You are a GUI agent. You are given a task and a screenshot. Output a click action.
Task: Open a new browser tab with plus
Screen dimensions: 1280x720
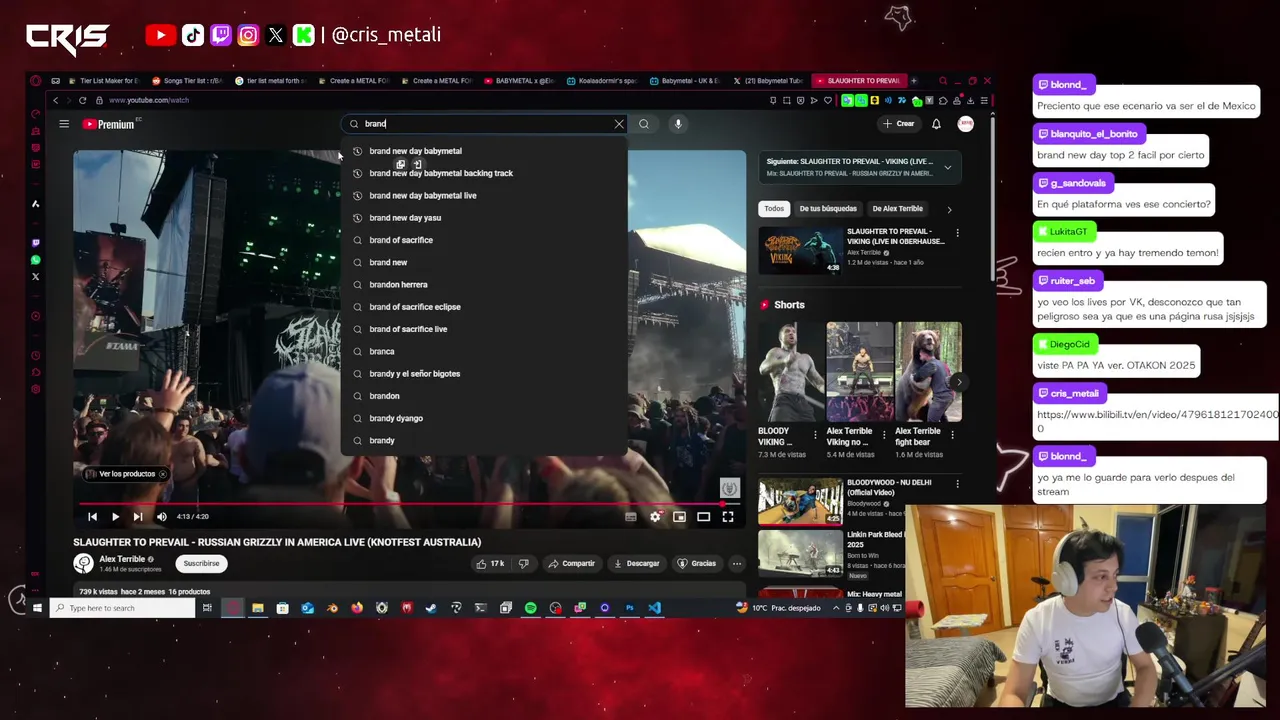coord(913,81)
